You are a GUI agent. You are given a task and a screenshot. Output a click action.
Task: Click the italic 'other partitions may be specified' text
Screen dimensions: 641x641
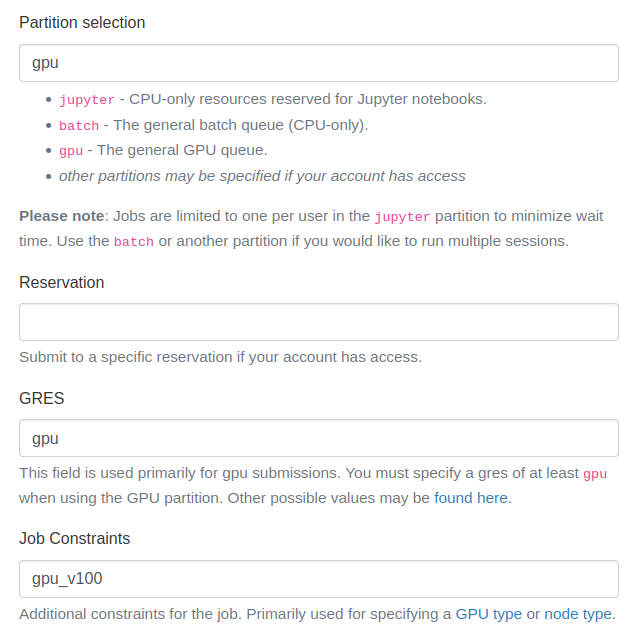tap(262, 176)
